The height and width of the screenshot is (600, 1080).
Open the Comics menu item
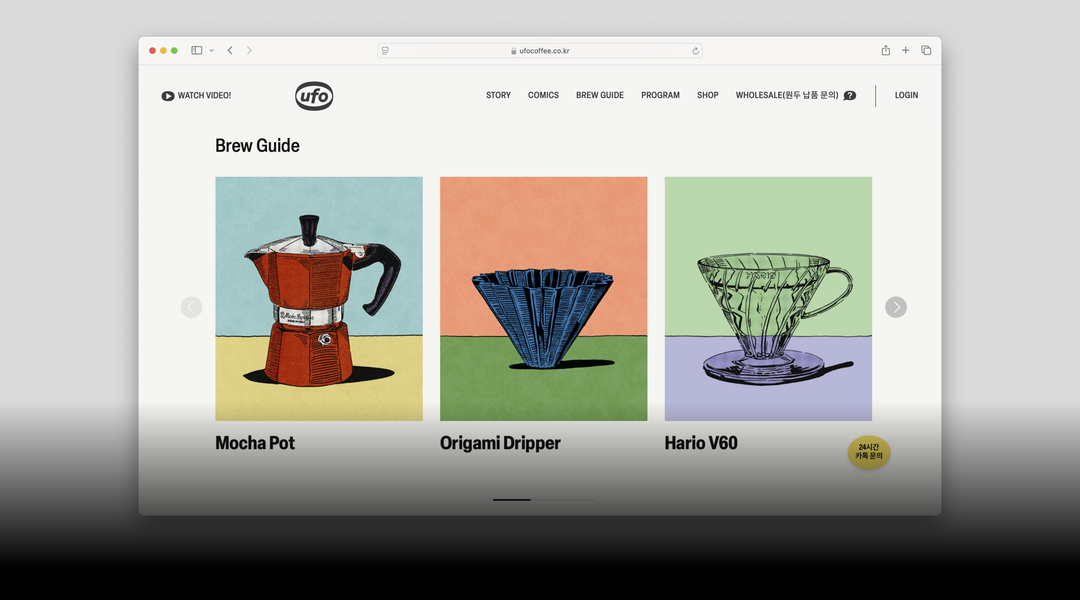pos(543,95)
